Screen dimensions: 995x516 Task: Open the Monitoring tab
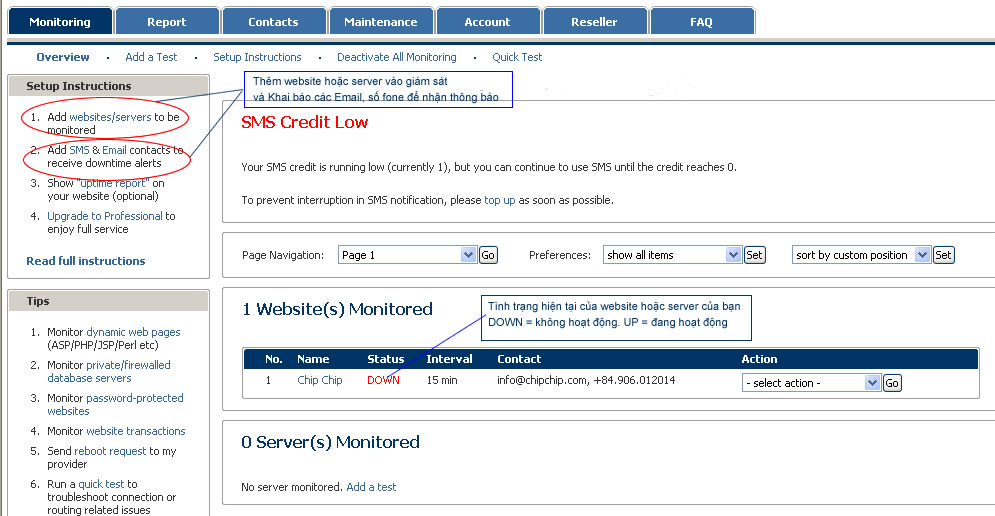(x=60, y=22)
